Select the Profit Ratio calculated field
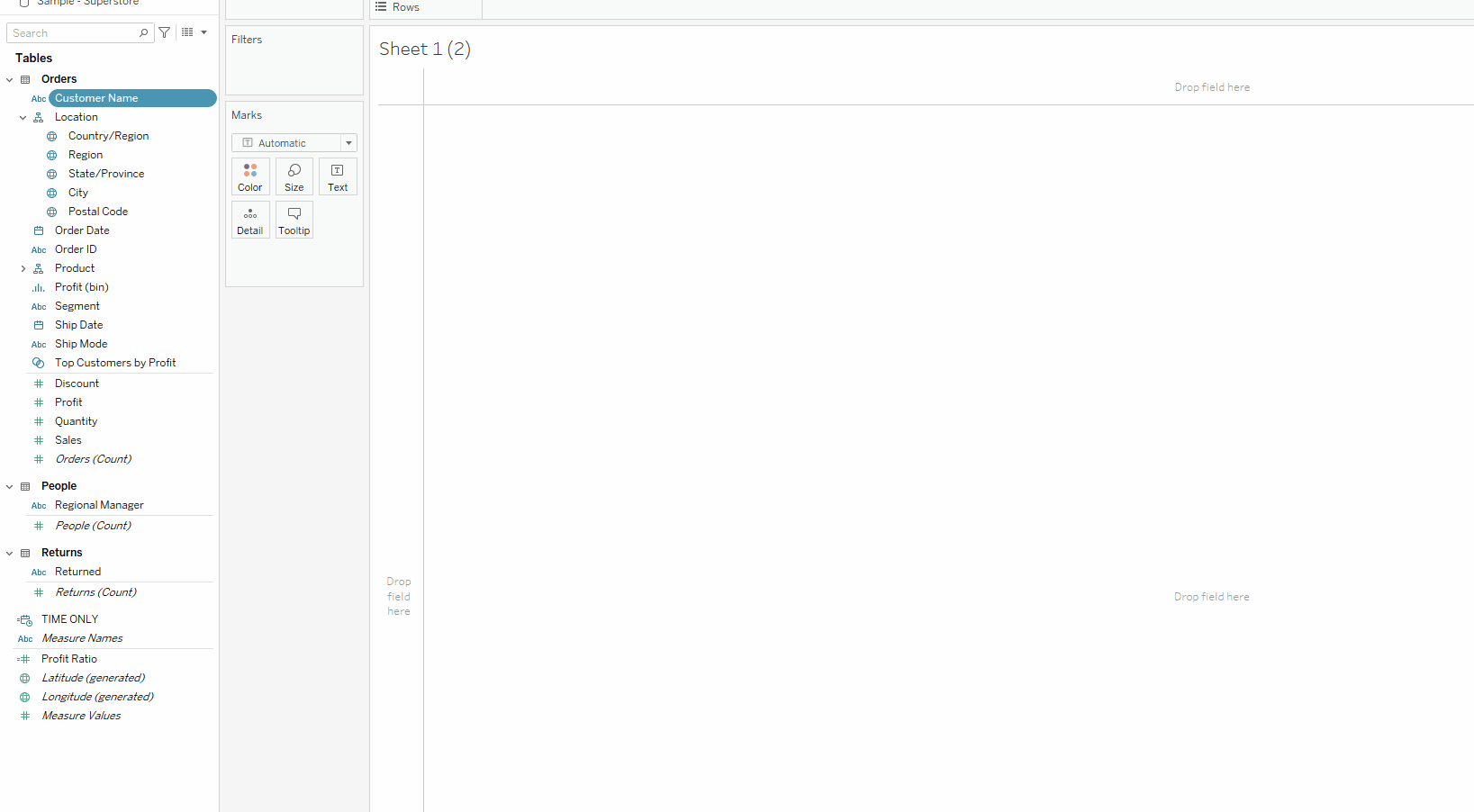The height and width of the screenshot is (812, 1474). point(69,659)
